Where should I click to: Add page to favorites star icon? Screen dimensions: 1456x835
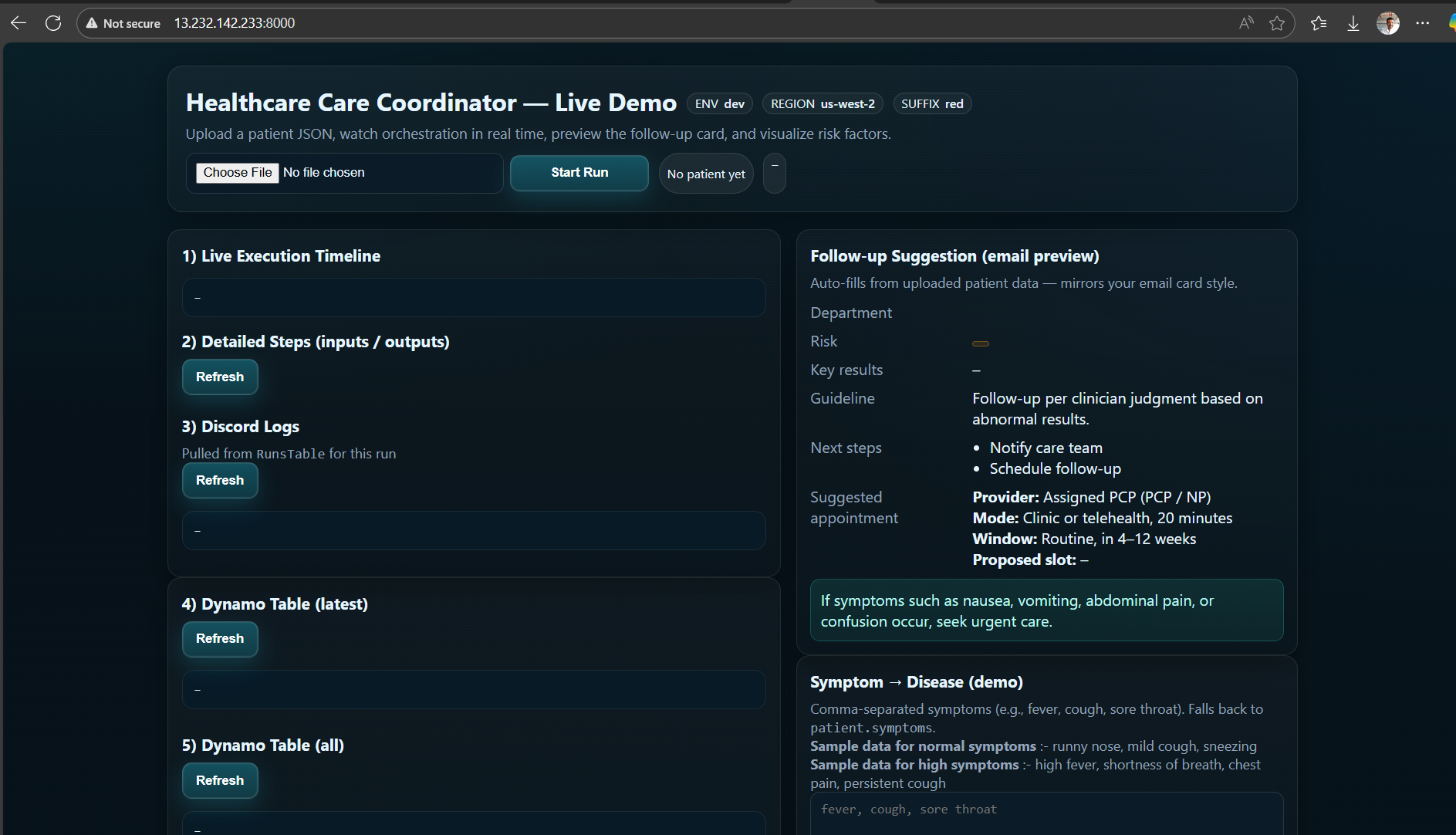[1277, 23]
